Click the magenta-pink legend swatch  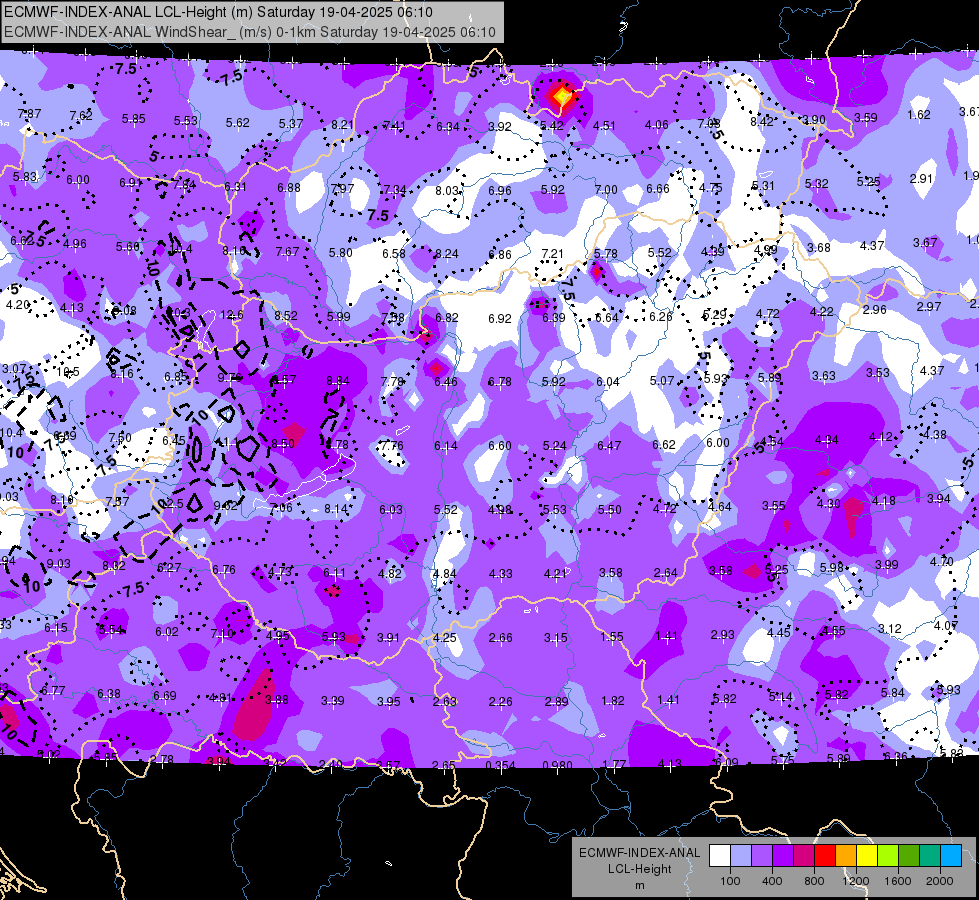click(x=804, y=856)
